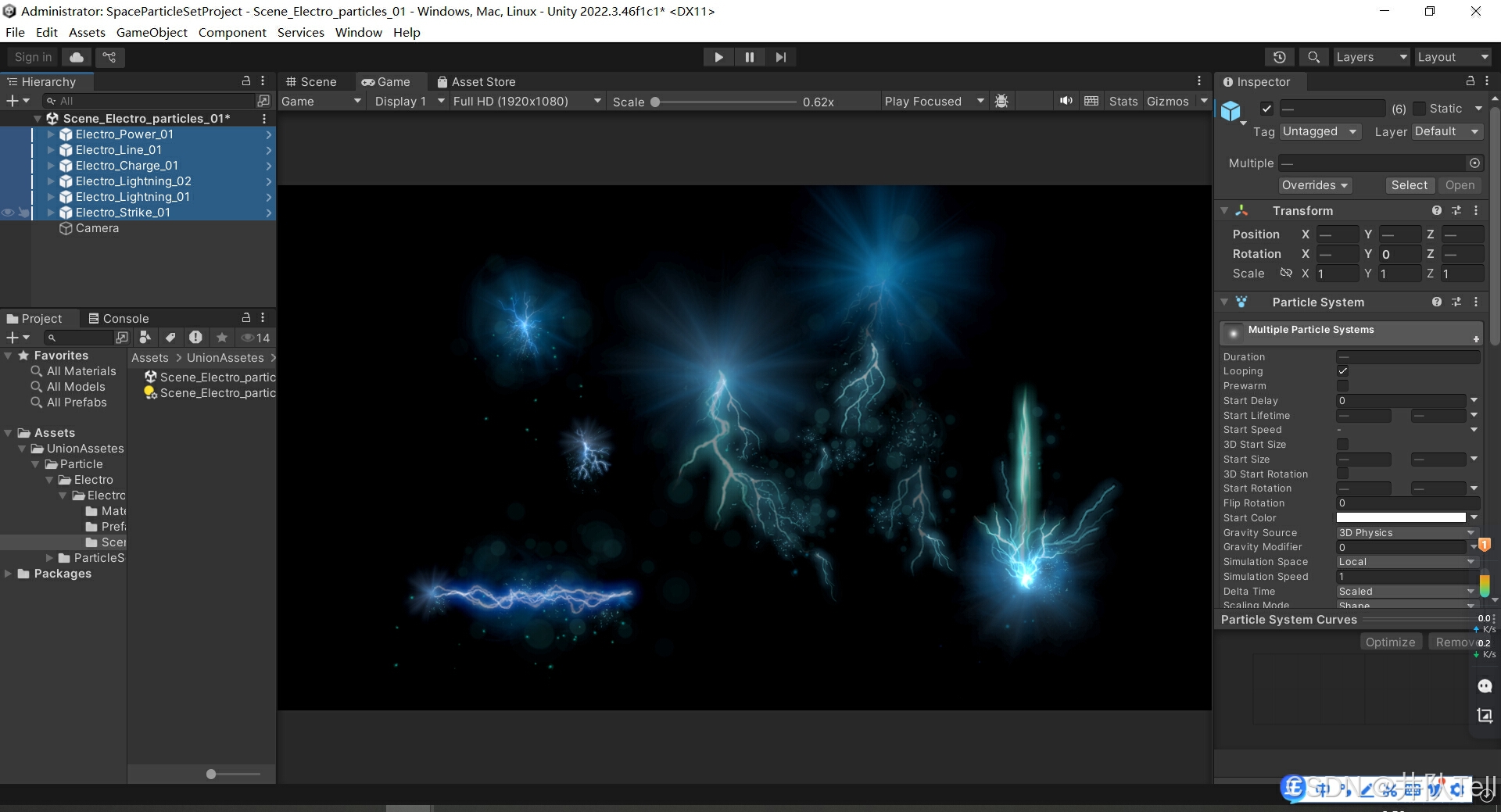Open the version control icon
This screenshot has height=812, width=1501.
[x=109, y=57]
